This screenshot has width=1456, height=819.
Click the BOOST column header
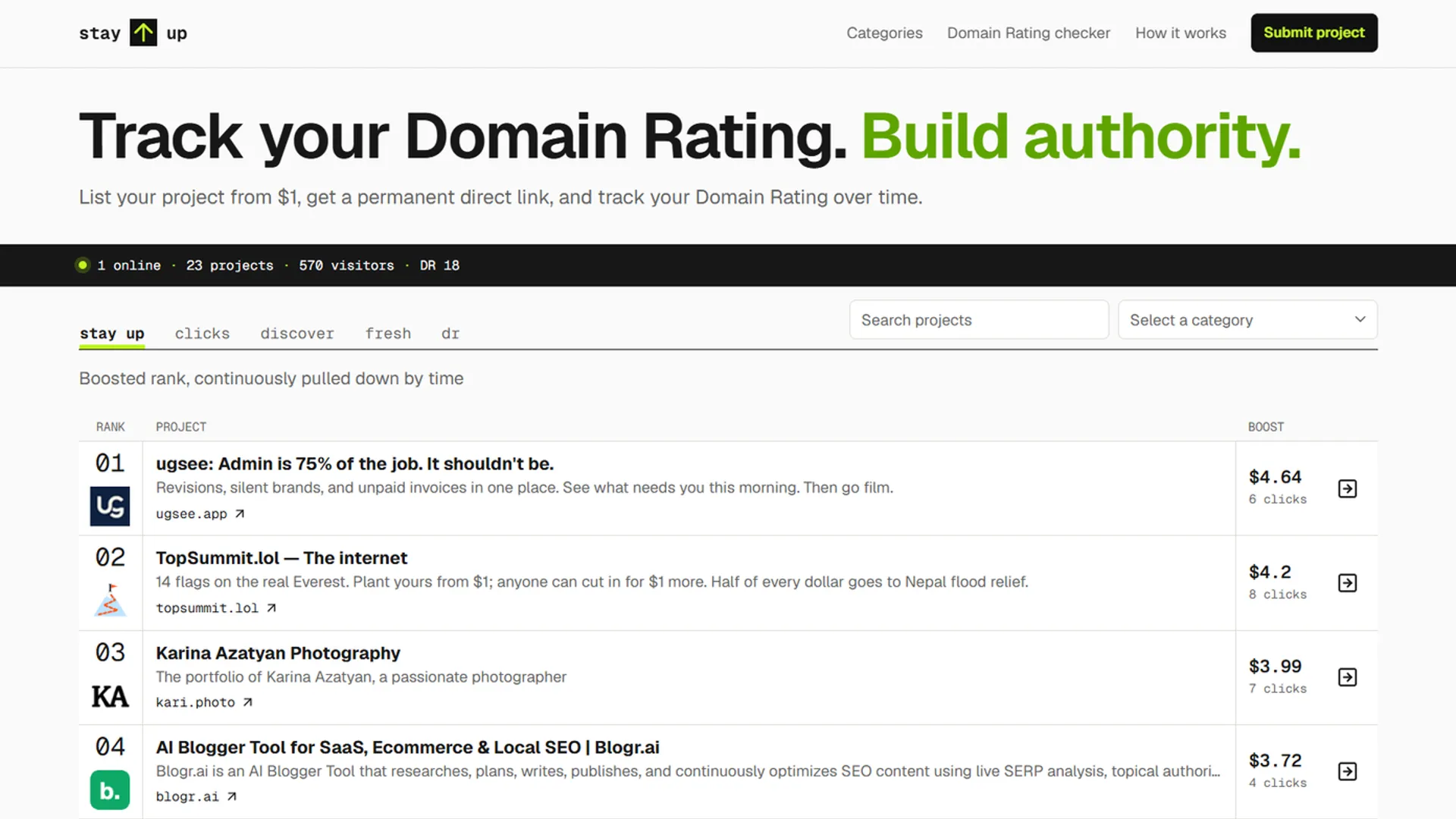pyautogui.click(x=1266, y=427)
